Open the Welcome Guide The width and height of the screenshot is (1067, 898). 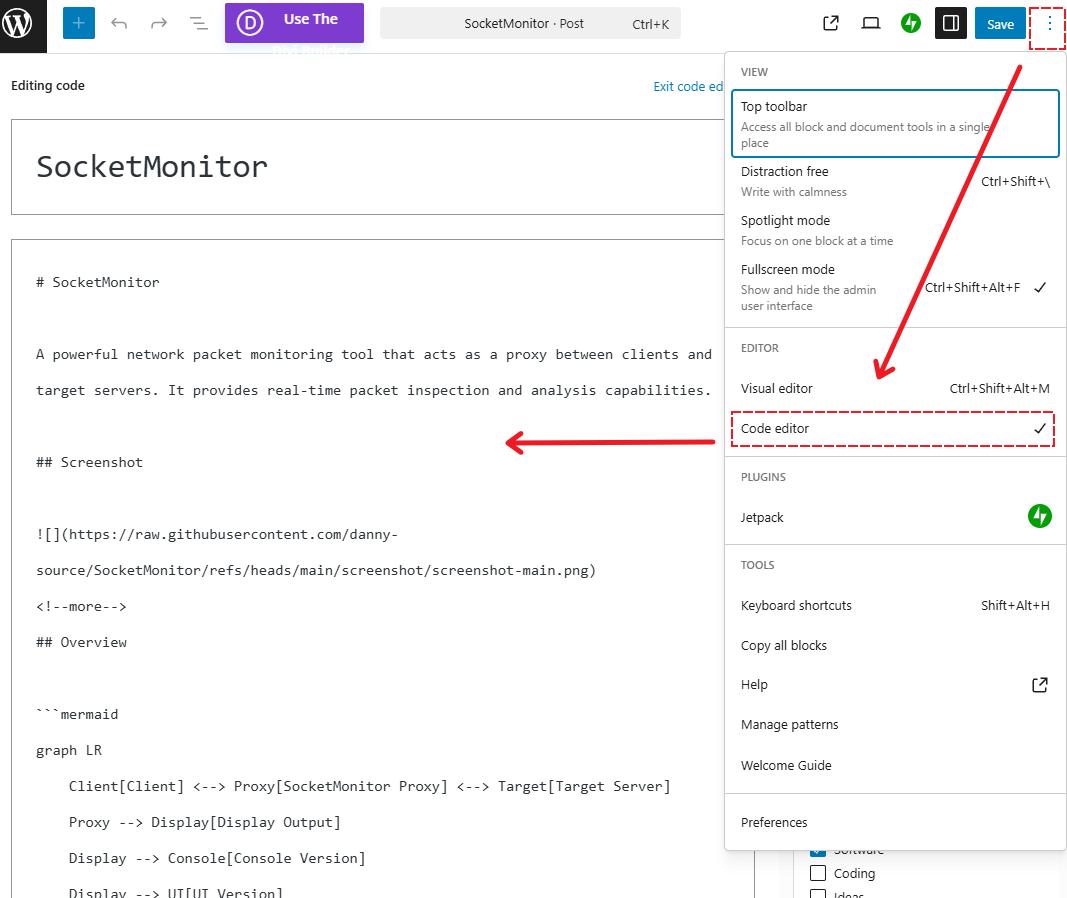(895, 765)
